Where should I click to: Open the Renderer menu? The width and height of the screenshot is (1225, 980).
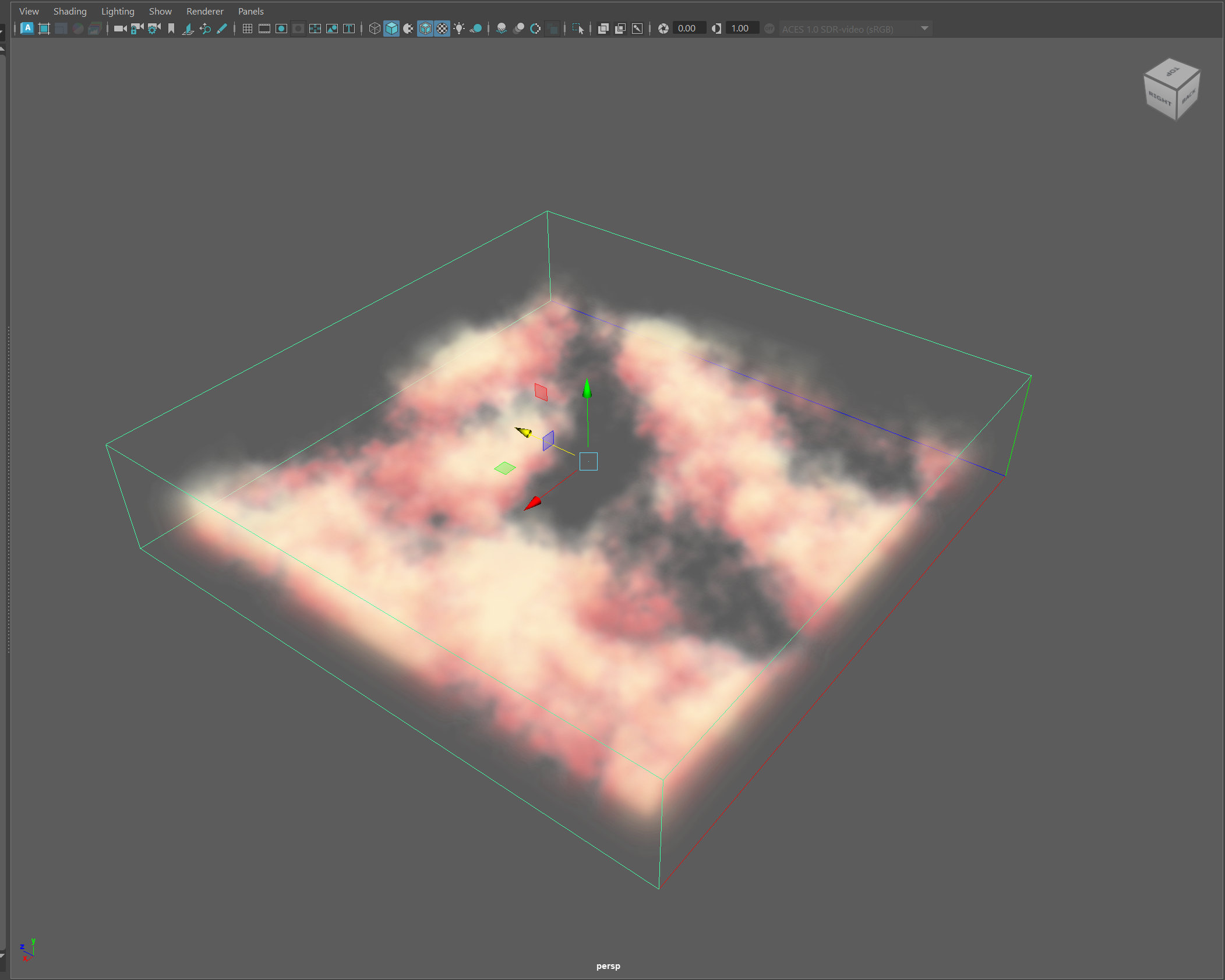[204, 11]
